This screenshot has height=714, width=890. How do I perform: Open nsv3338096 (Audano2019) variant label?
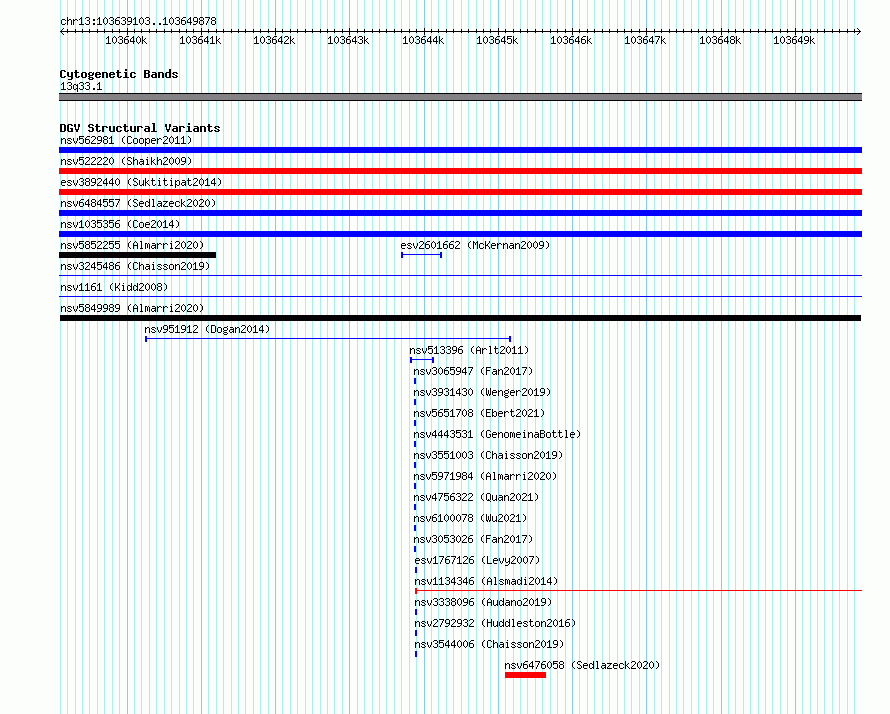pos(483,602)
